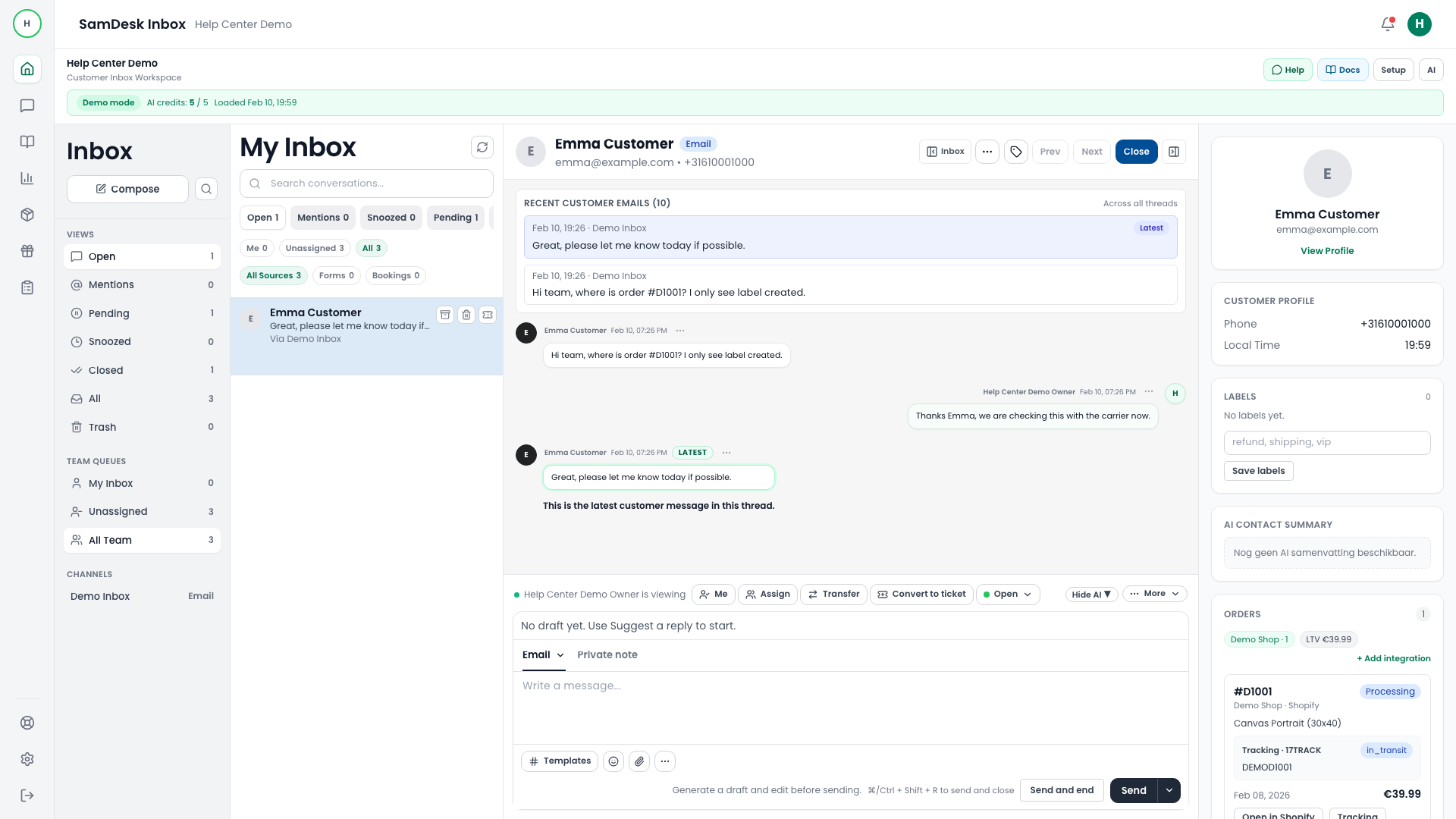Click the refund, shipping, vip labels field
The height and width of the screenshot is (819, 1456).
(1326, 442)
